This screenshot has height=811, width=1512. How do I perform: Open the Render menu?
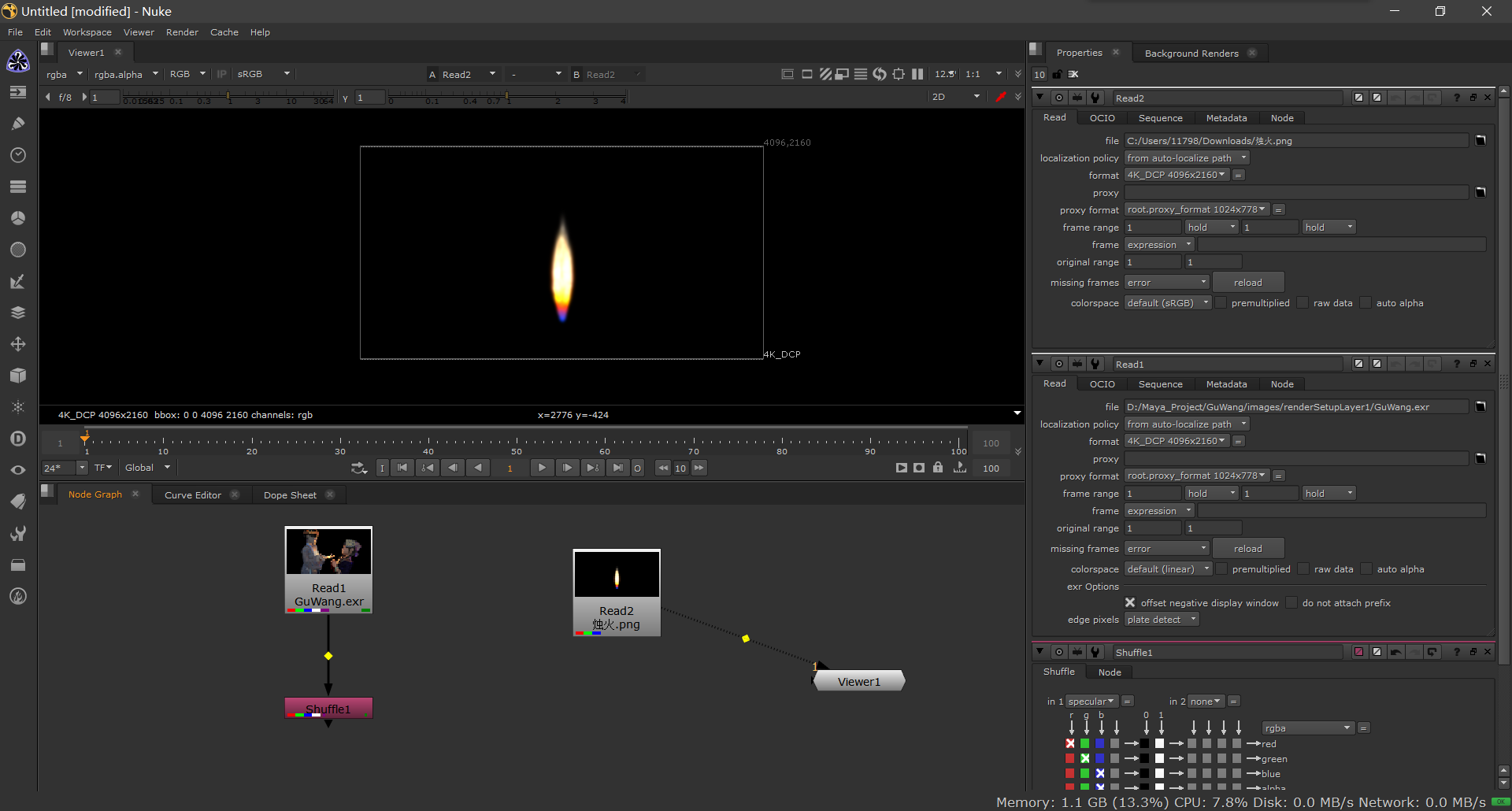182,32
